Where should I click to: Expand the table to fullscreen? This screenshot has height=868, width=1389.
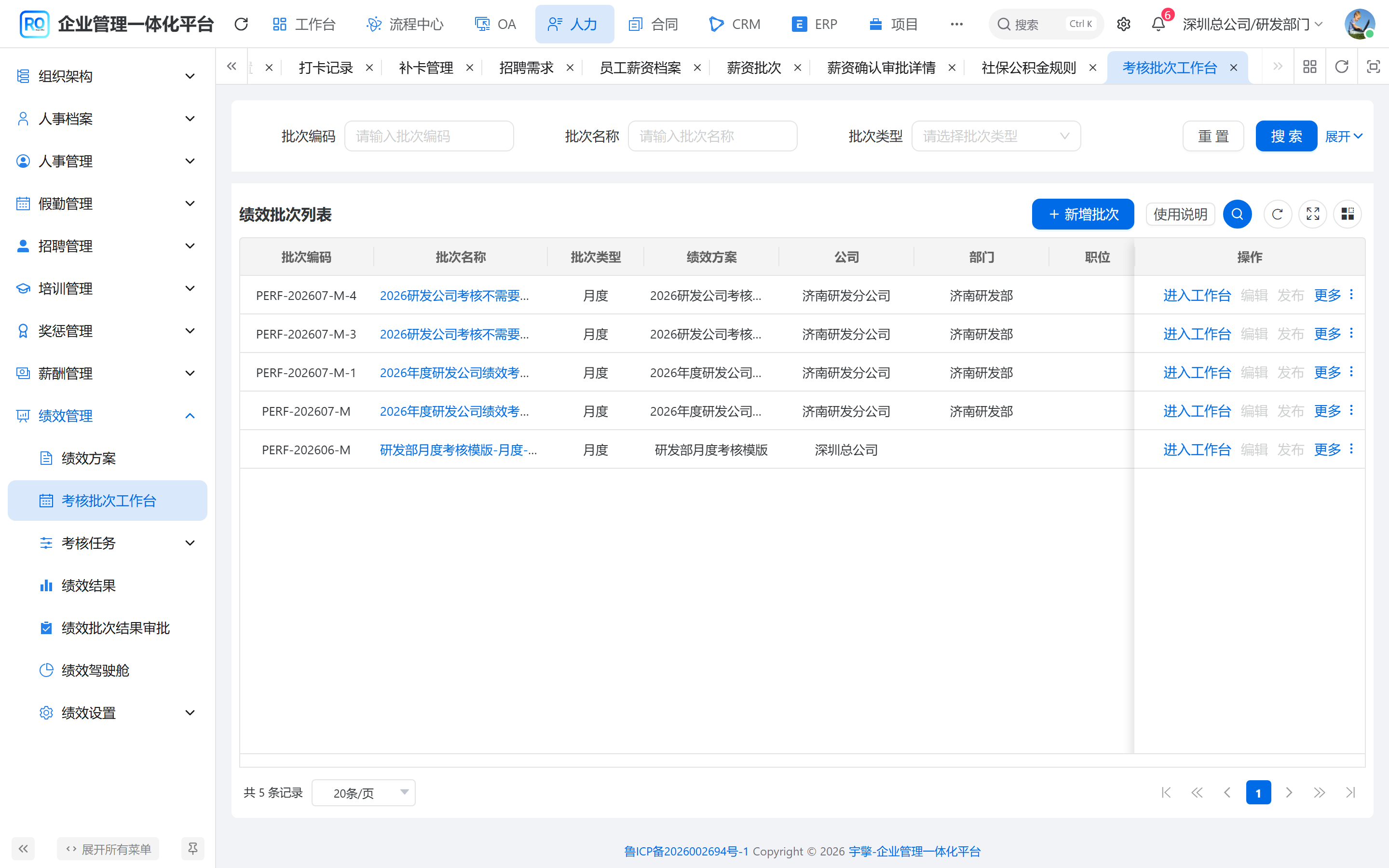tap(1313, 214)
